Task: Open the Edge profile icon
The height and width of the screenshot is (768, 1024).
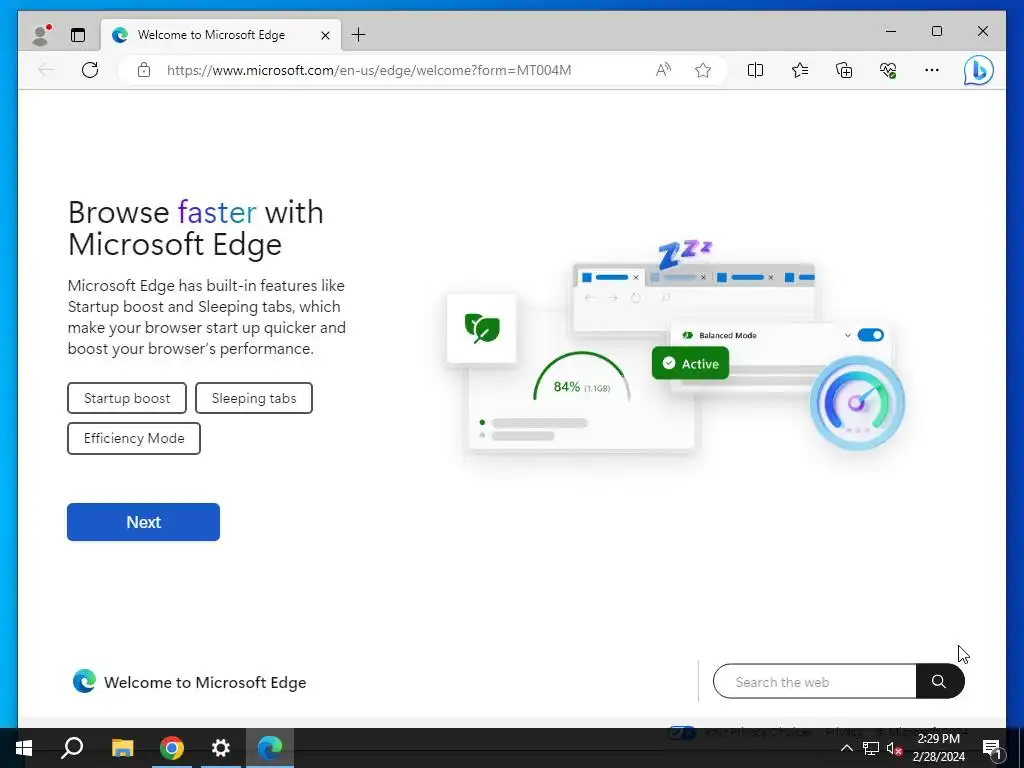Action: [41, 35]
